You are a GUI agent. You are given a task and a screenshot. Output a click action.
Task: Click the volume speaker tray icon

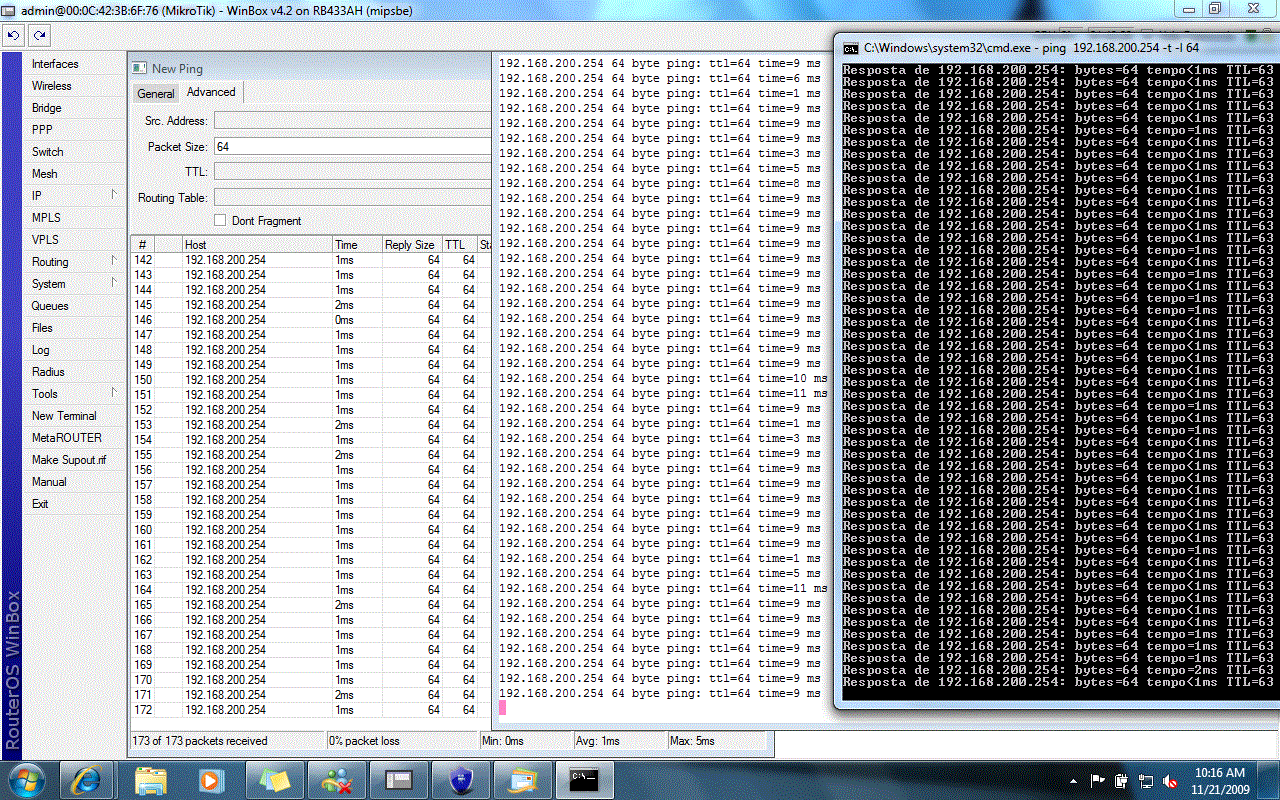pyautogui.click(x=1169, y=780)
